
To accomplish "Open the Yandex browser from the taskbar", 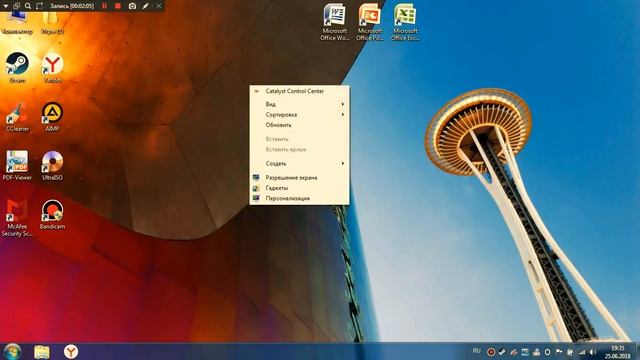I will tap(71, 351).
